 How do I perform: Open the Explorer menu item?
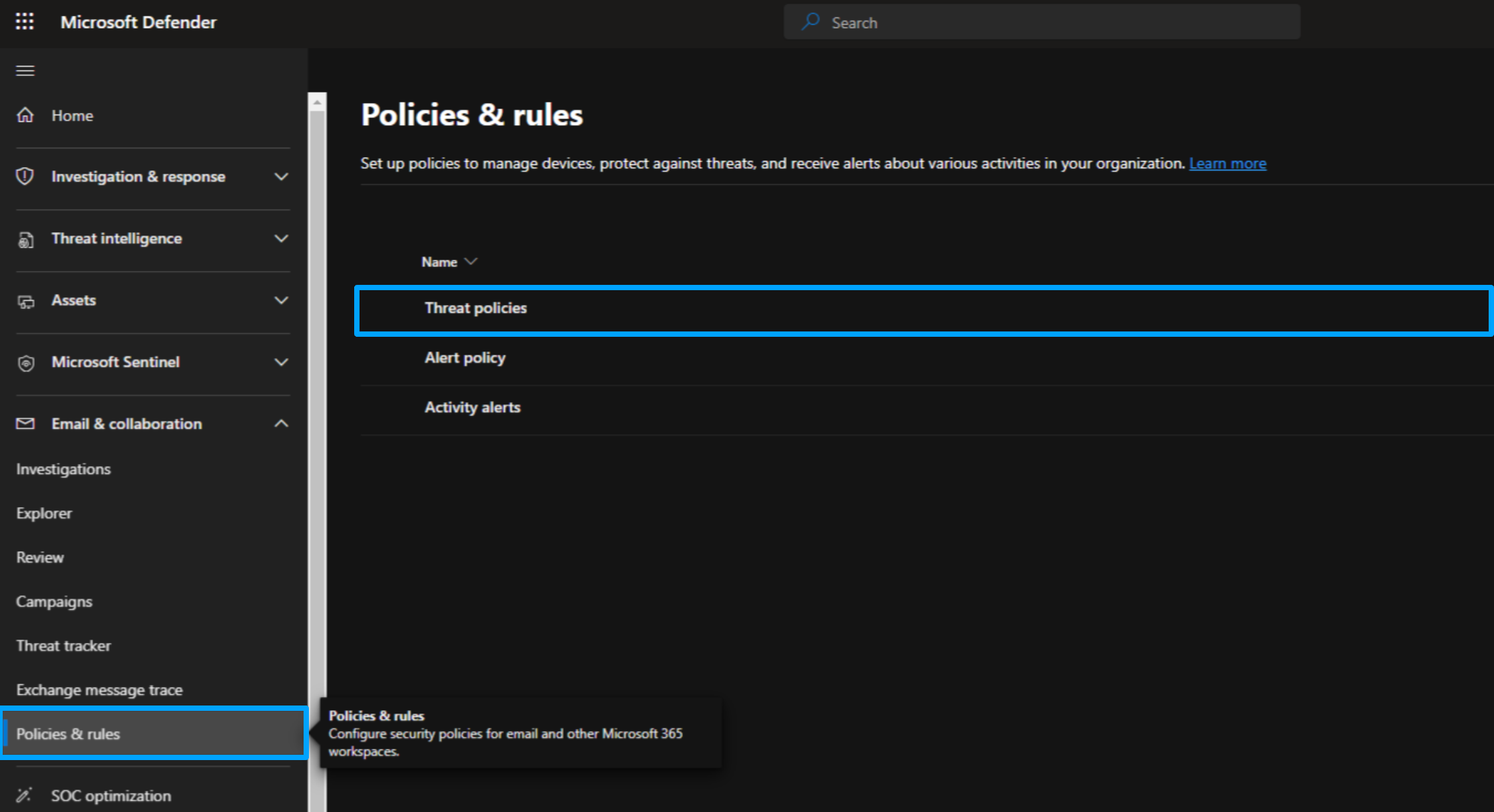(x=44, y=513)
